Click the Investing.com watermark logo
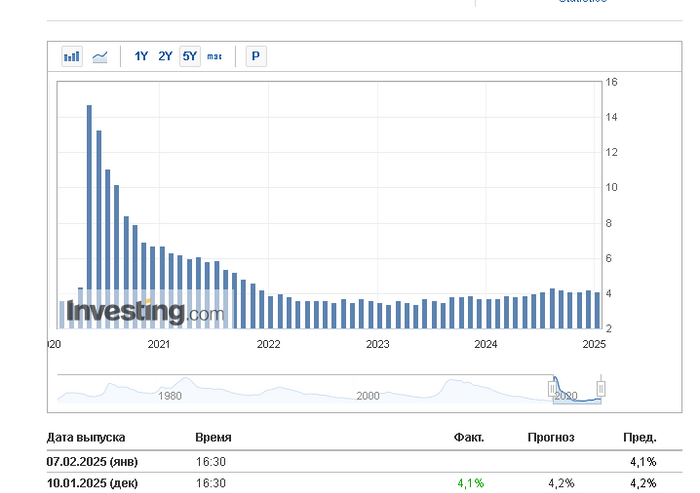This screenshot has height=493, width=700. 145,312
